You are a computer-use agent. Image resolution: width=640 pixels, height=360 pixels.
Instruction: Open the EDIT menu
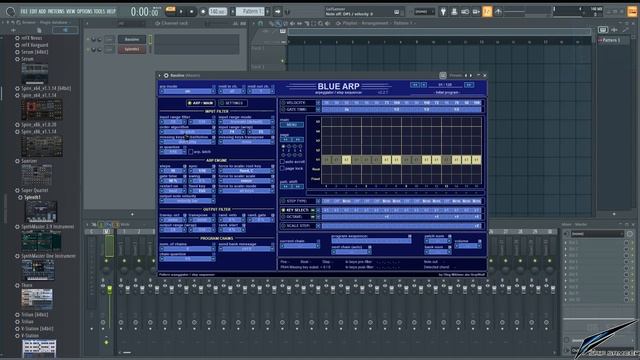33,11
